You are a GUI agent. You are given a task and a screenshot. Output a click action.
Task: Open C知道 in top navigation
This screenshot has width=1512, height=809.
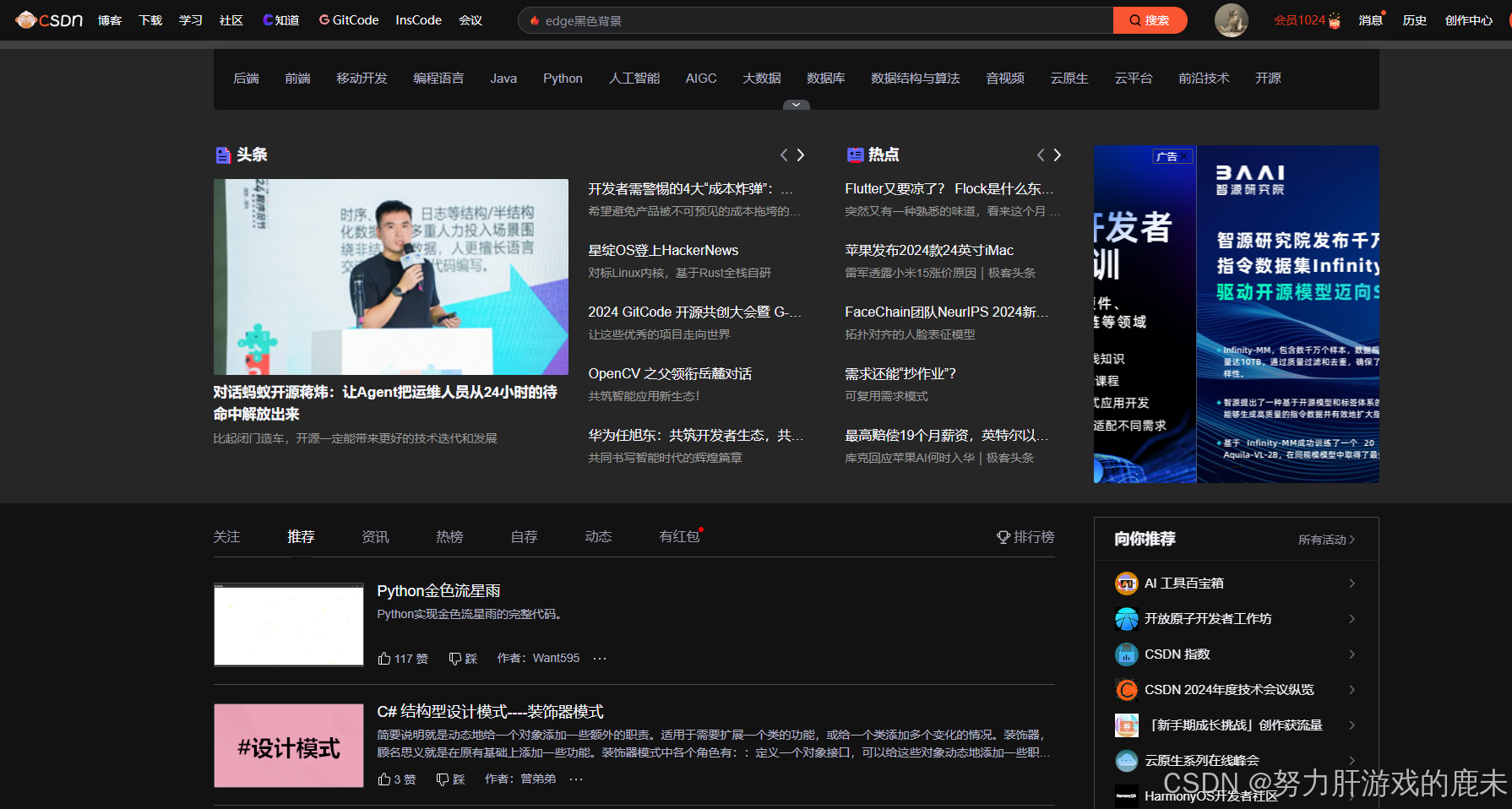(x=281, y=20)
